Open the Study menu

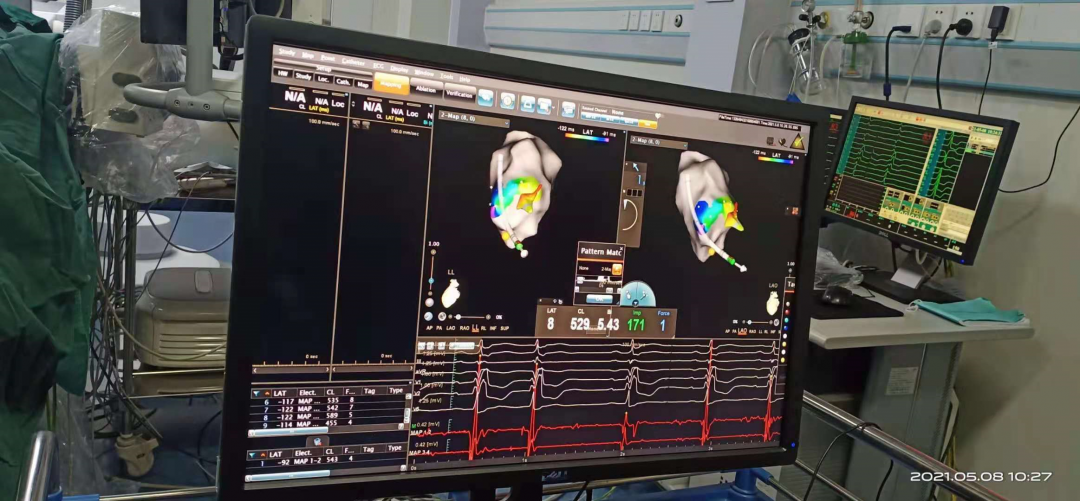pyautogui.click(x=287, y=52)
